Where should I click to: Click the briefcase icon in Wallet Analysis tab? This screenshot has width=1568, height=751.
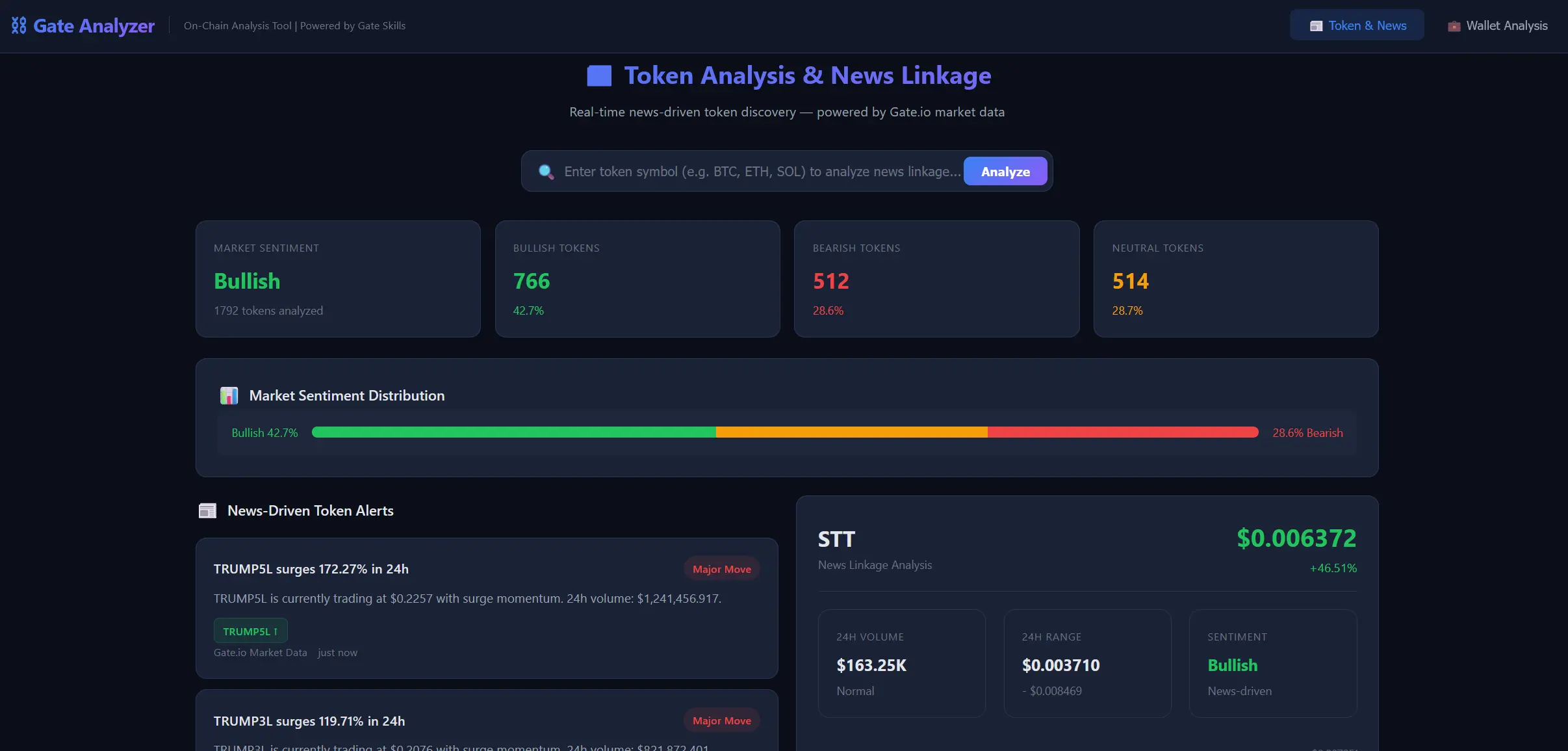(1454, 26)
